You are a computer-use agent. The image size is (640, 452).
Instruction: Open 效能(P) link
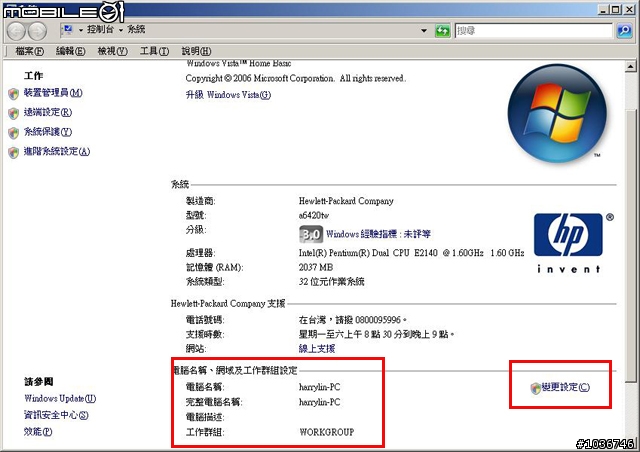tap(38, 432)
